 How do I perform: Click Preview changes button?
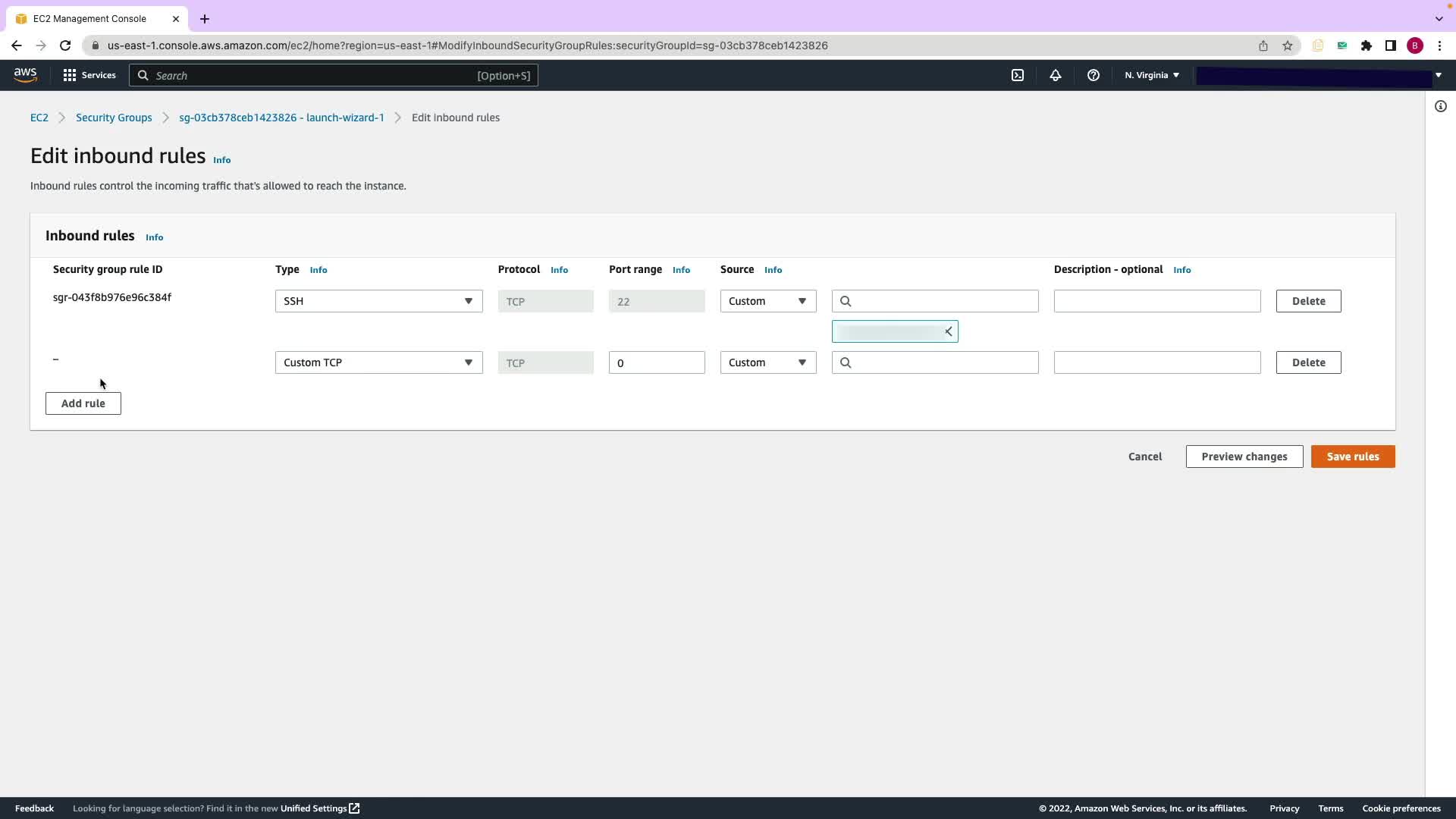pyautogui.click(x=1244, y=457)
